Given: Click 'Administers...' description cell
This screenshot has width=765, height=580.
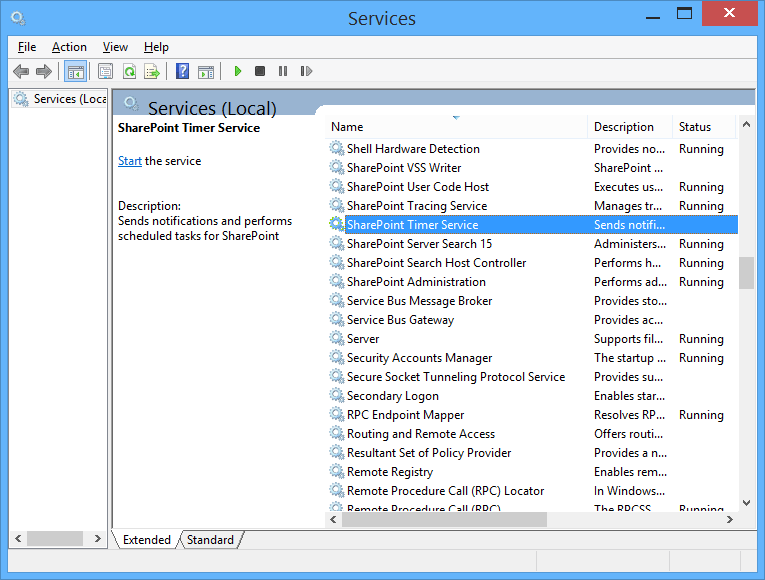Looking at the screenshot, I should coord(629,244).
